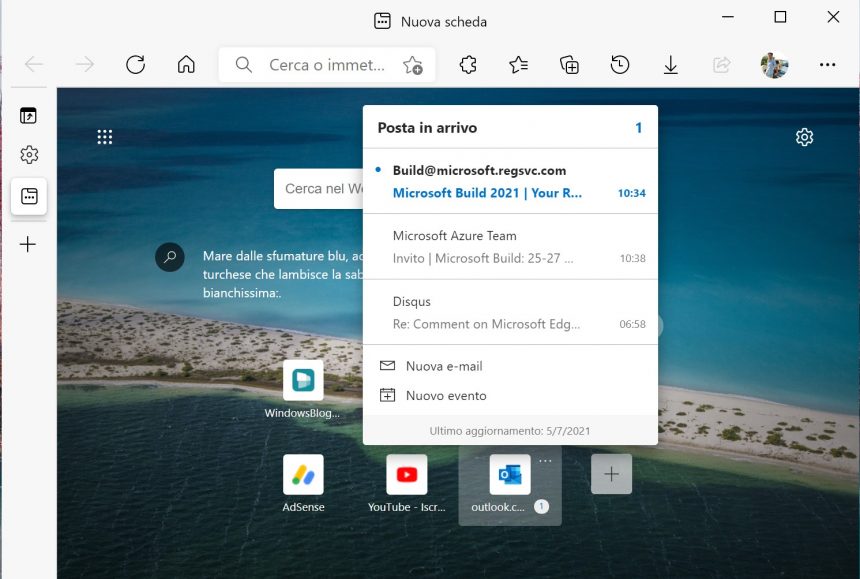Select the Nuova scheda tab in sidebar

29,196
